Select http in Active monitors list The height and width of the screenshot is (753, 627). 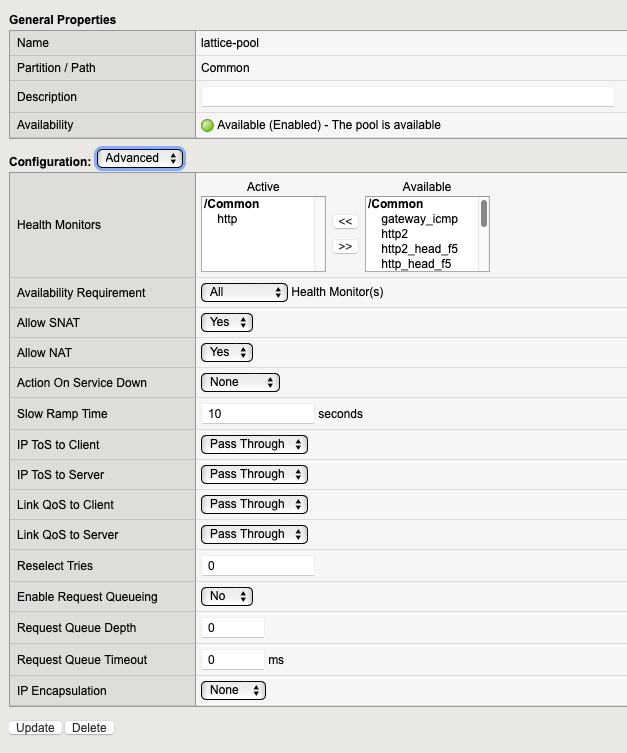pyautogui.click(x=227, y=219)
